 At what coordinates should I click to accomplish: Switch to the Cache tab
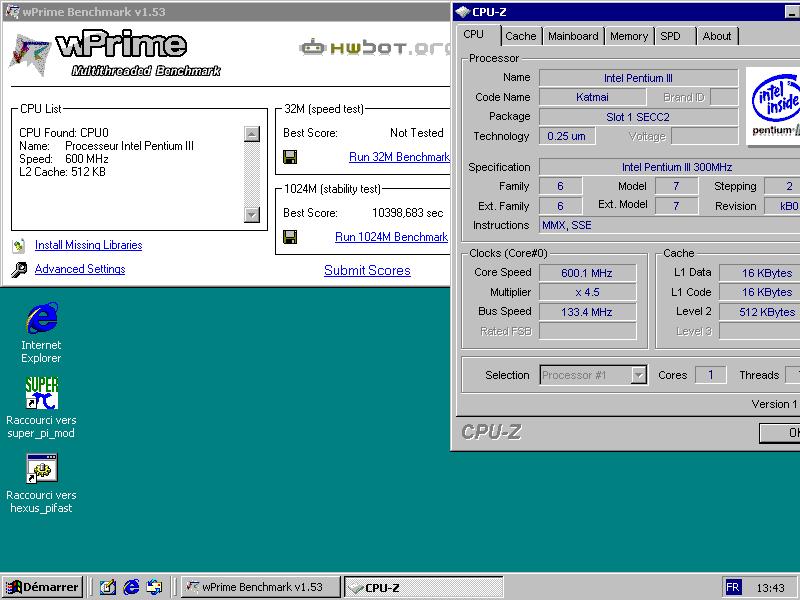521,36
